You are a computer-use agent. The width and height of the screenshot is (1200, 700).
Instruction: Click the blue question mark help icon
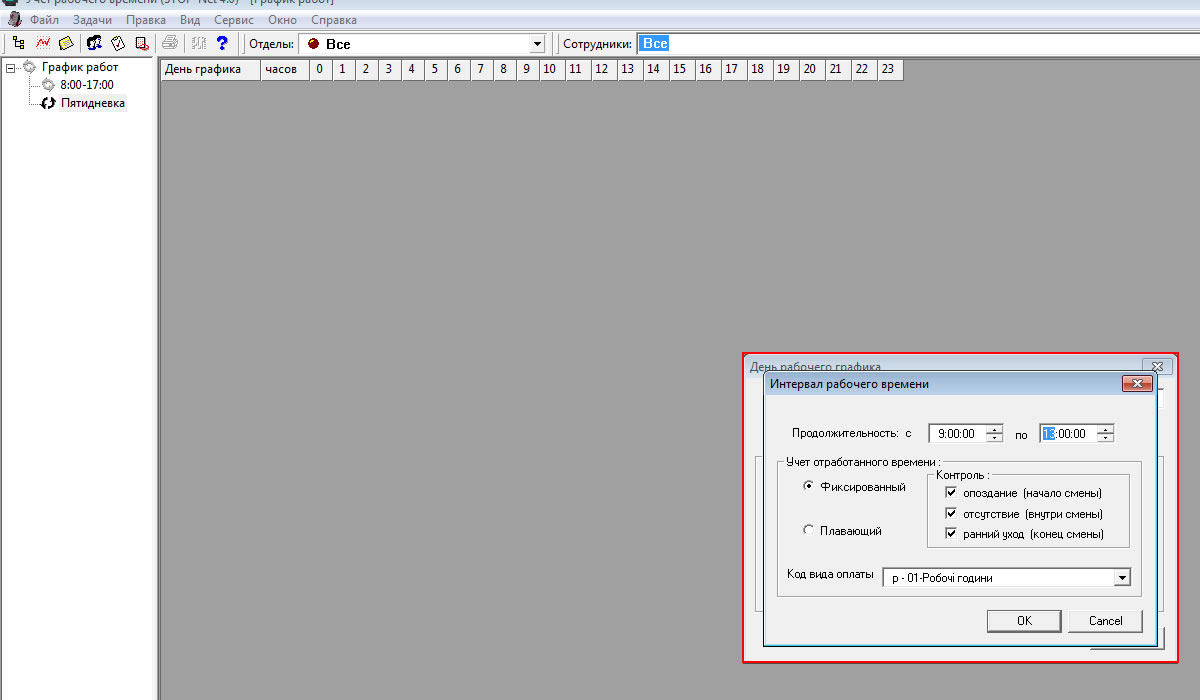coord(222,43)
